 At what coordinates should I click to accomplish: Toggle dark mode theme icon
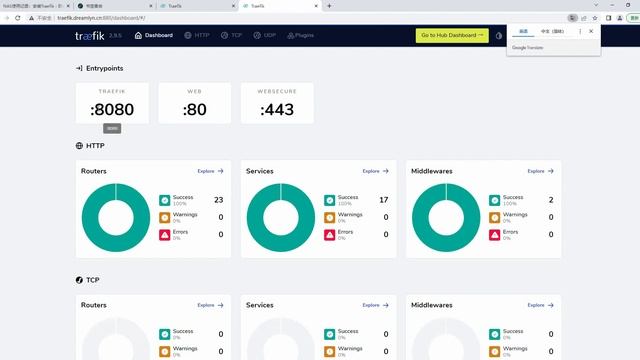click(499, 36)
